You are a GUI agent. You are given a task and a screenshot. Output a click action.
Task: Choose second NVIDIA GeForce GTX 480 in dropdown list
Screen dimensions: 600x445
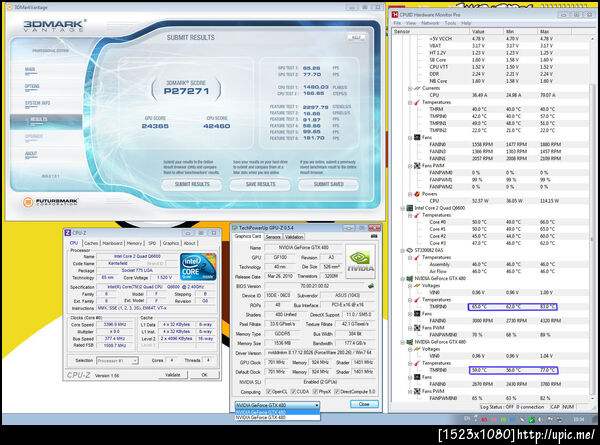pos(277,417)
